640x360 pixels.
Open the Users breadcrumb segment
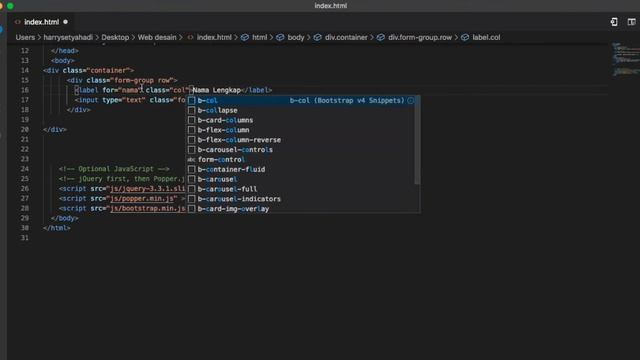pyautogui.click(x=25, y=37)
